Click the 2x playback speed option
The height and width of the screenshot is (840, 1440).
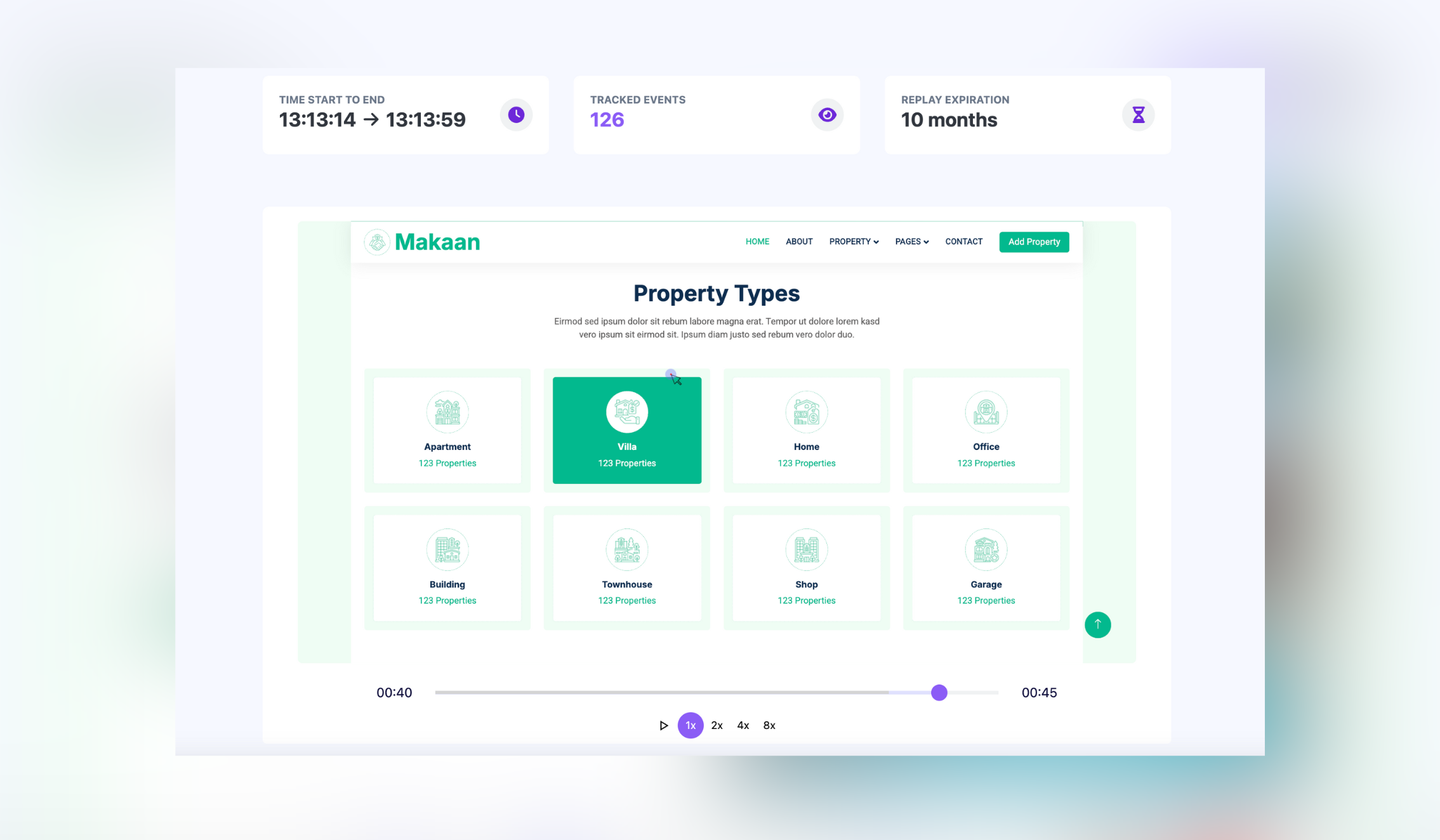pos(718,725)
